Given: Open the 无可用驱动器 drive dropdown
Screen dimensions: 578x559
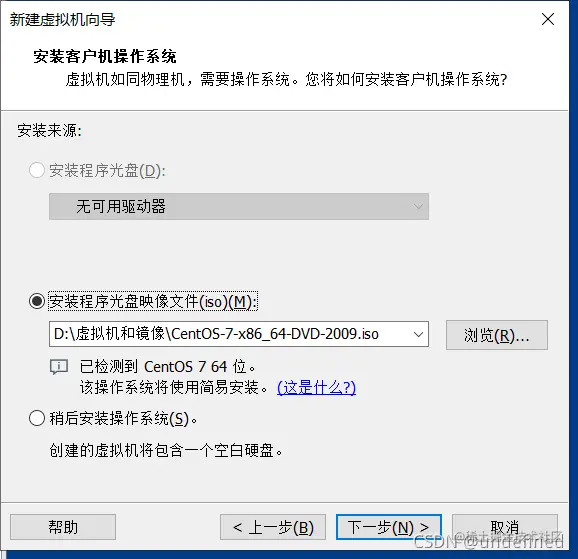Looking at the screenshot, I should (238, 206).
